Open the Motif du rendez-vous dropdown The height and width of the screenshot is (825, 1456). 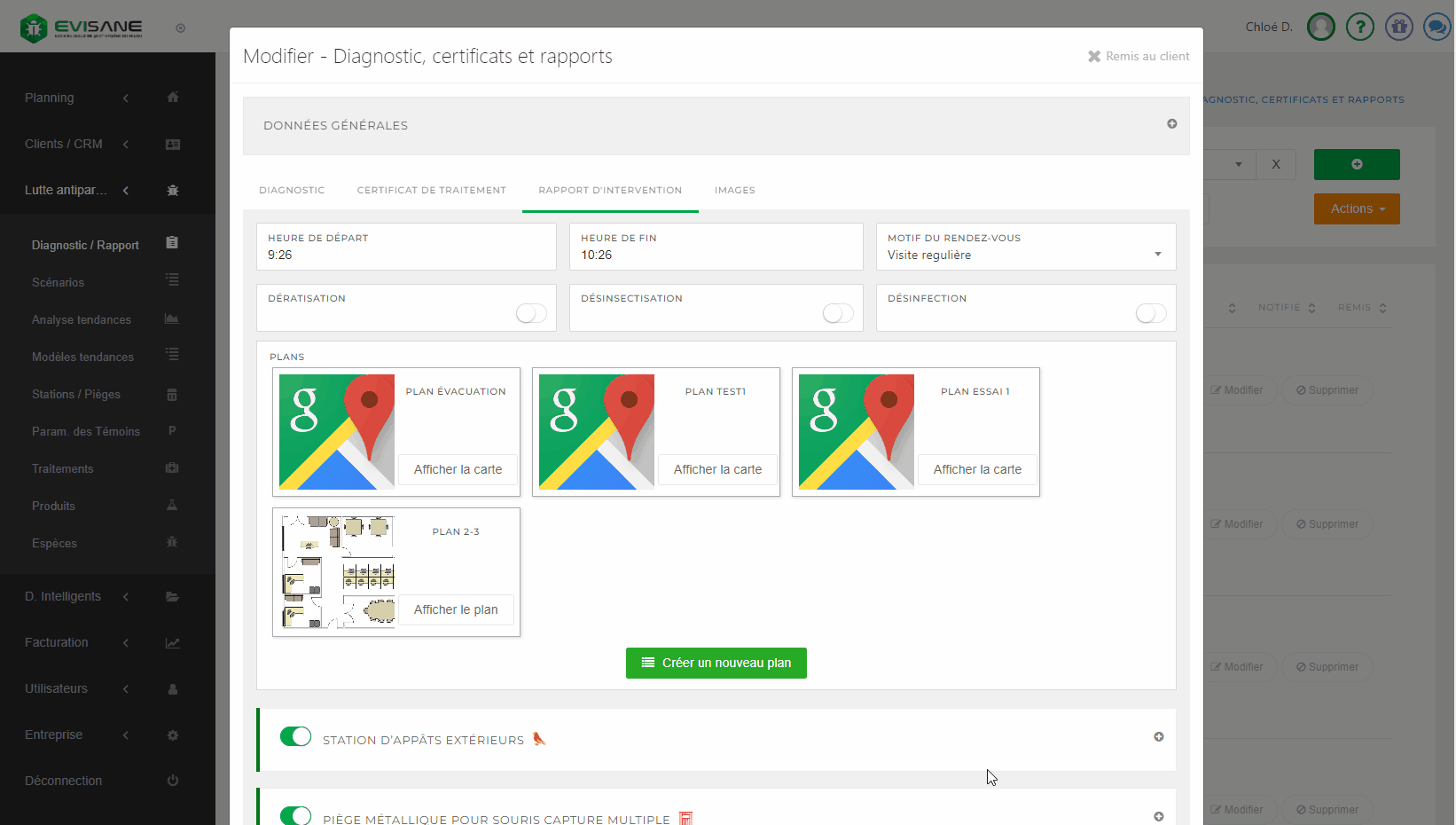(1025, 255)
